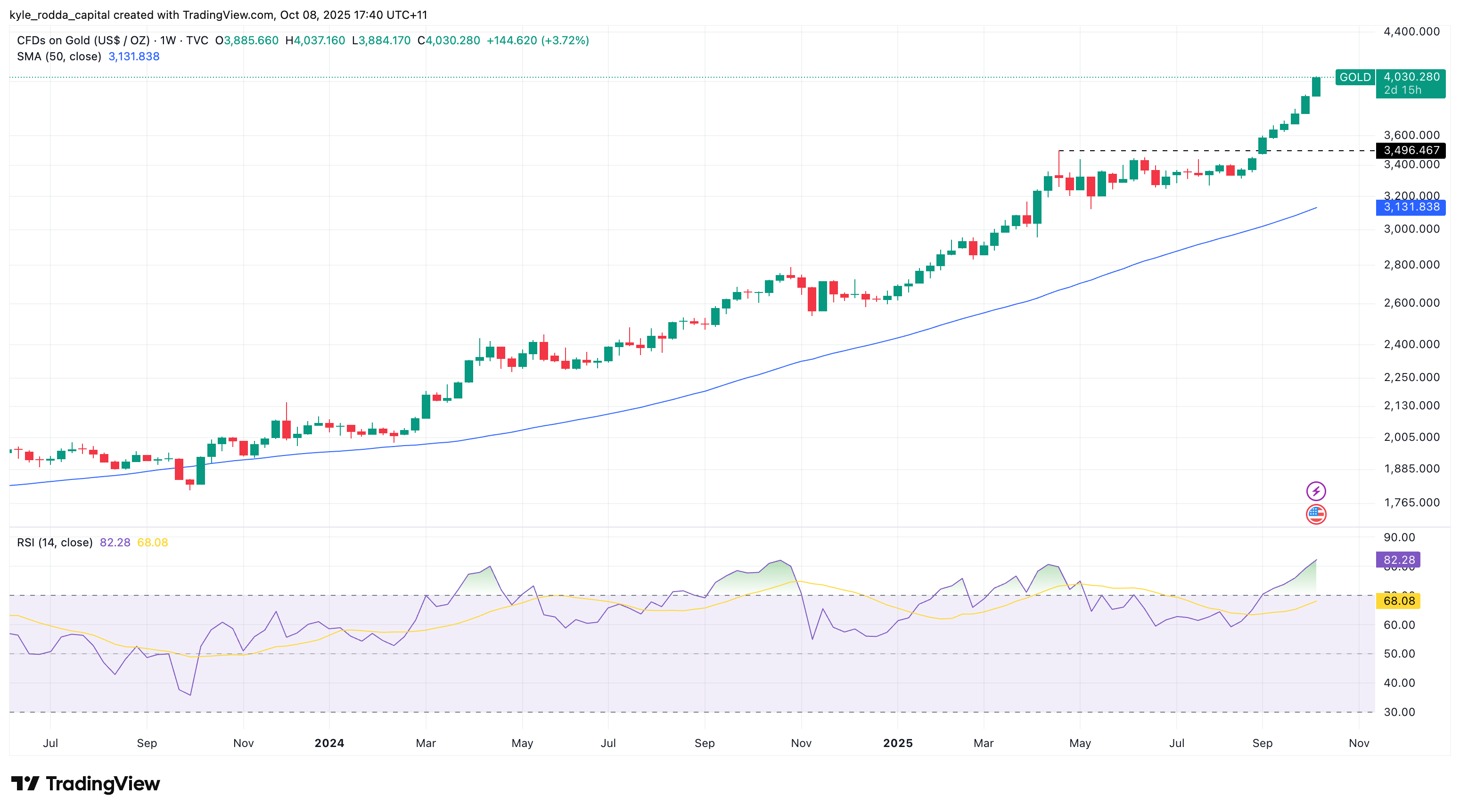Click the 4,030.280 current price countdown label
1460x812 pixels.
[x=1411, y=83]
